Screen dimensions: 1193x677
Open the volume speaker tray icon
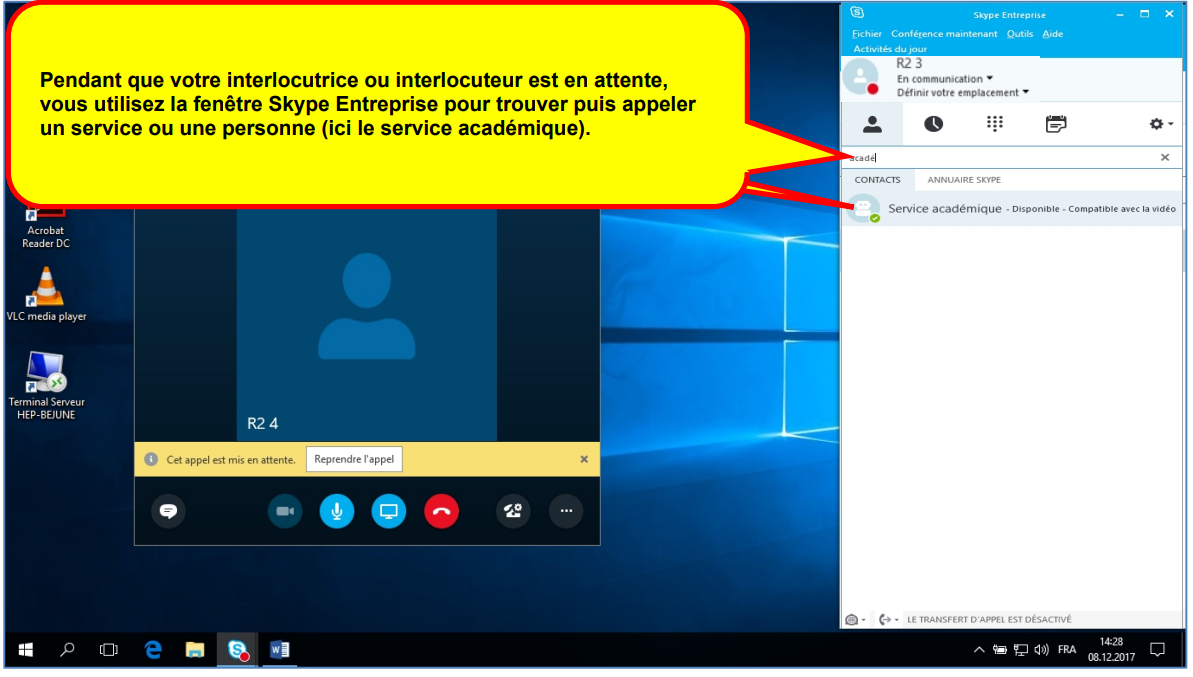(1042, 650)
